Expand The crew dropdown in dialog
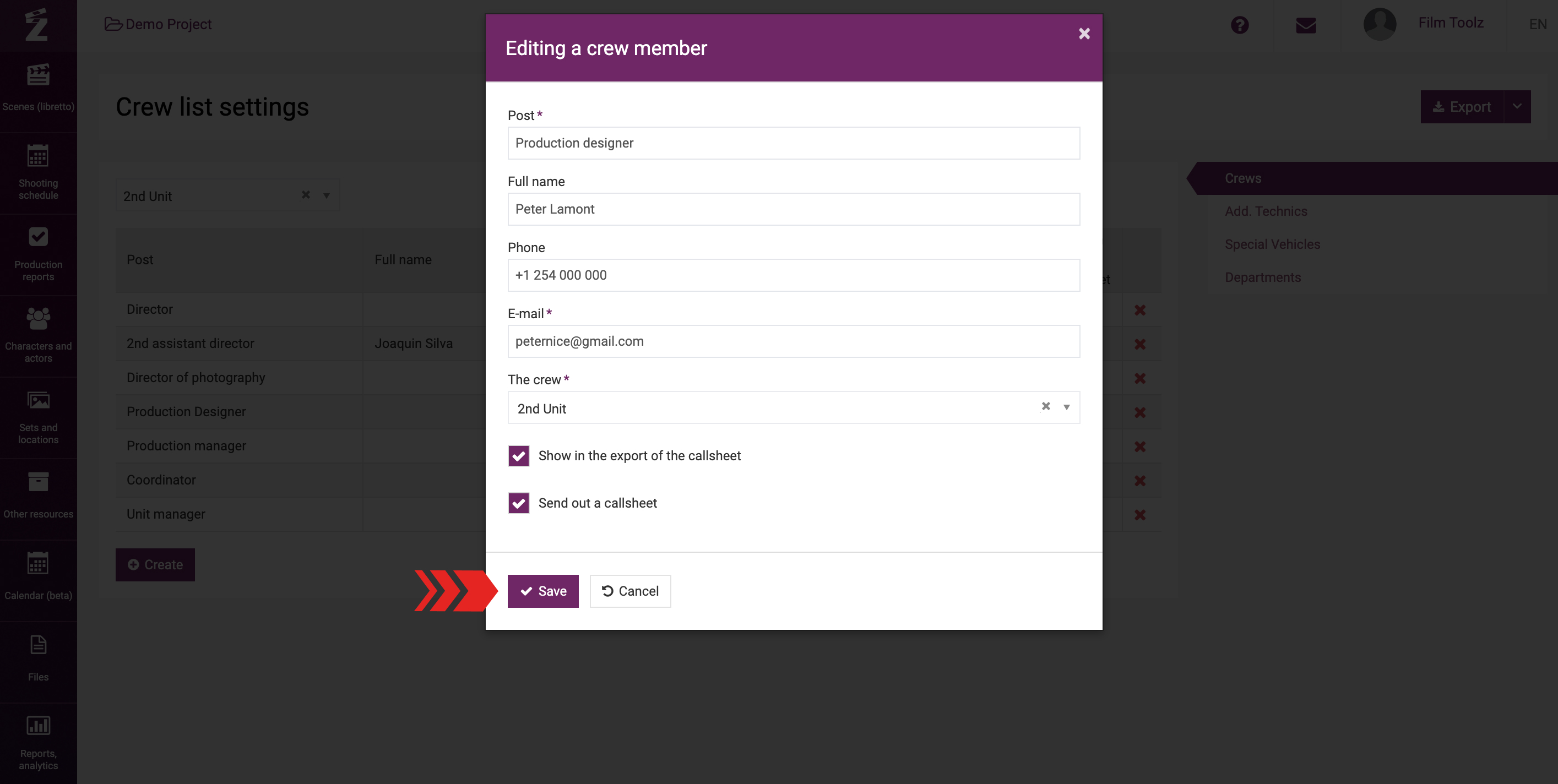The height and width of the screenshot is (784, 1558). coord(1066,407)
